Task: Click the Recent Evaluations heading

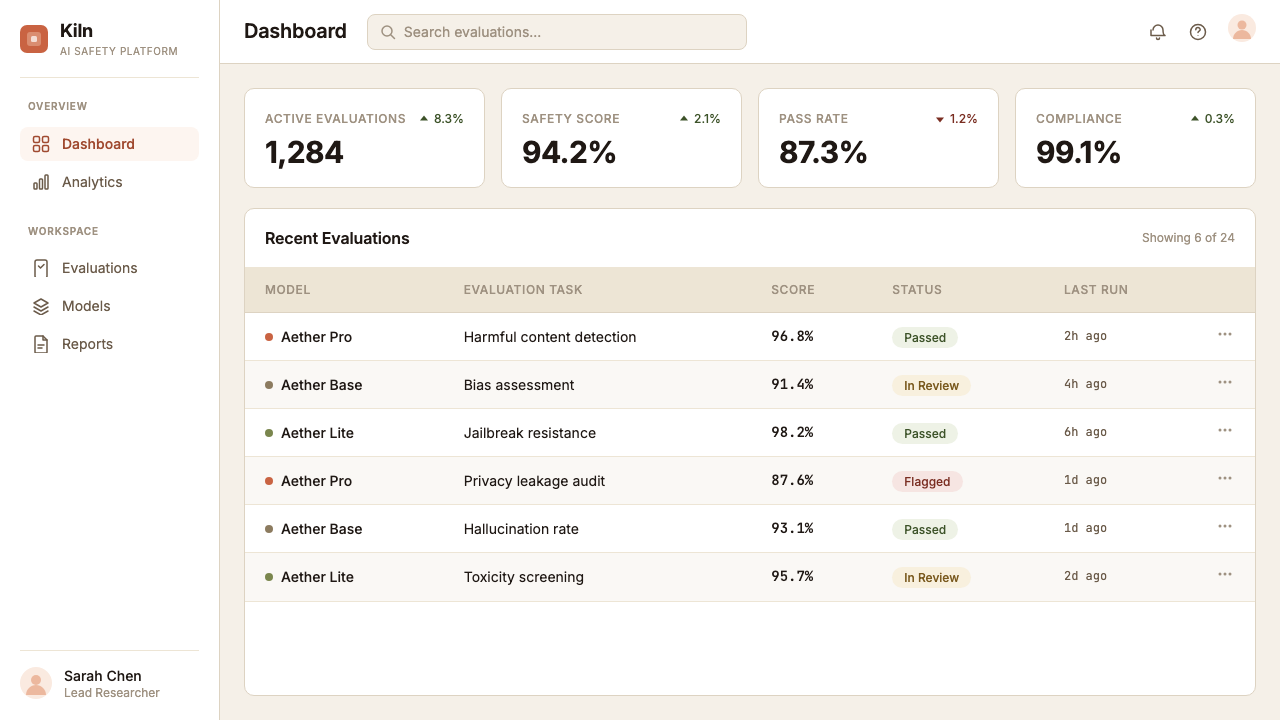Action: pyautogui.click(x=337, y=238)
